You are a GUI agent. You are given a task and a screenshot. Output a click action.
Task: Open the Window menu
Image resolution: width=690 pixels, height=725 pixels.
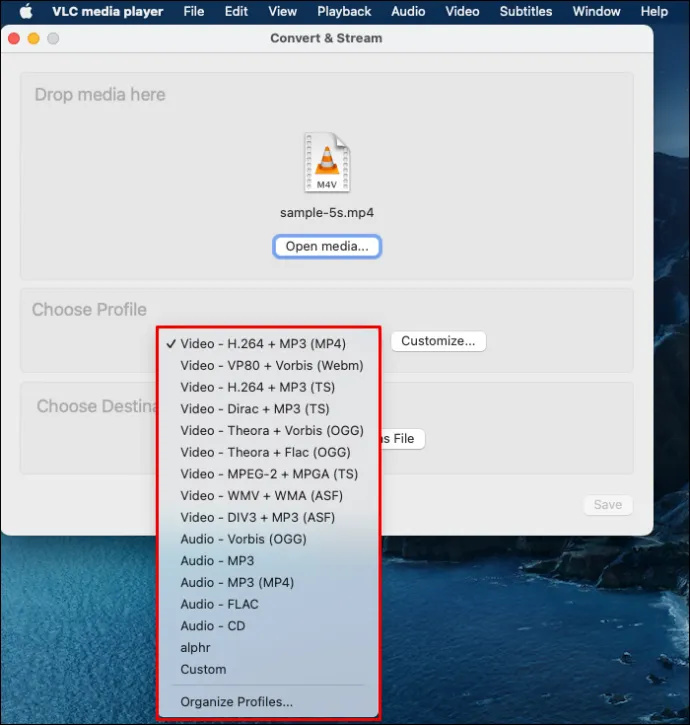tap(596, 12)
